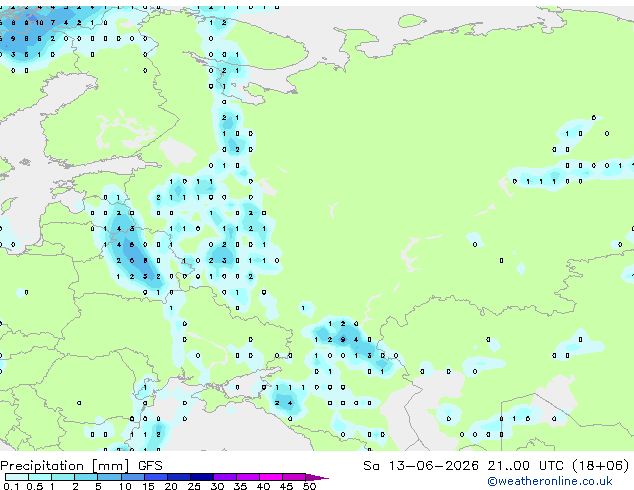Viewport: 634px width, 490px height.
Task: Click the '15' legend scale label
Action: click(x=148, y=486)
